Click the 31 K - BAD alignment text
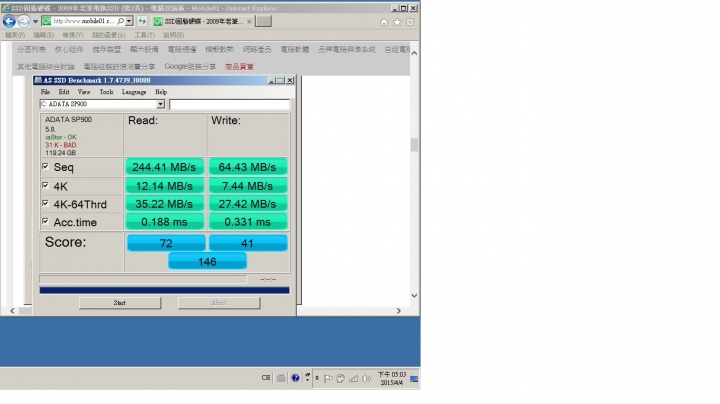 click(61, 145)
